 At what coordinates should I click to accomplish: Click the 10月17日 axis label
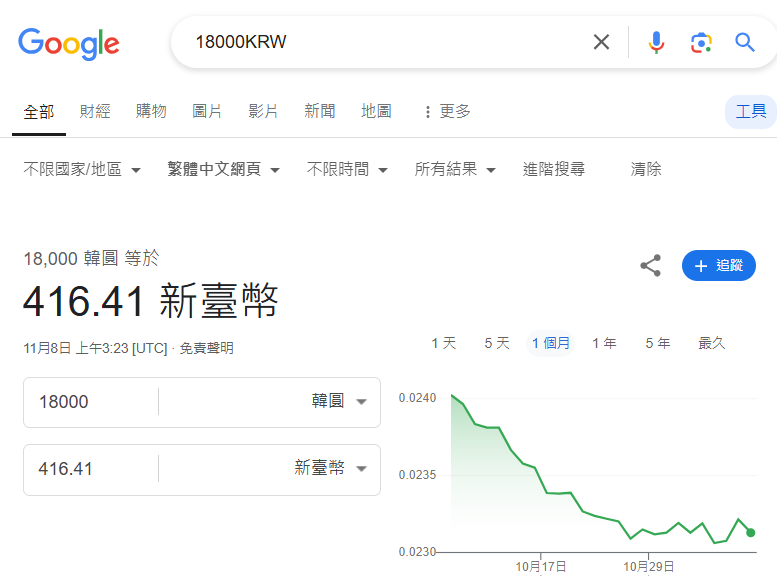541,567
